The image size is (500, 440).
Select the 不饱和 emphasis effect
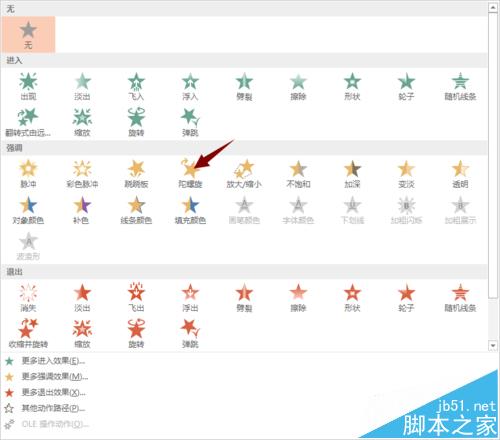[298, 174]
